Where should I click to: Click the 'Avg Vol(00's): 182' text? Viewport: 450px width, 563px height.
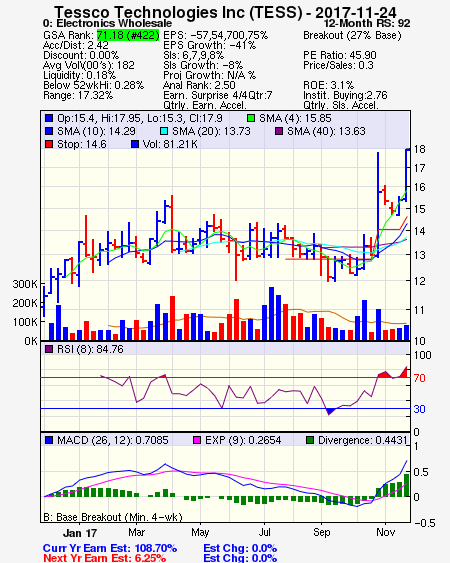(x=89, y=65)
